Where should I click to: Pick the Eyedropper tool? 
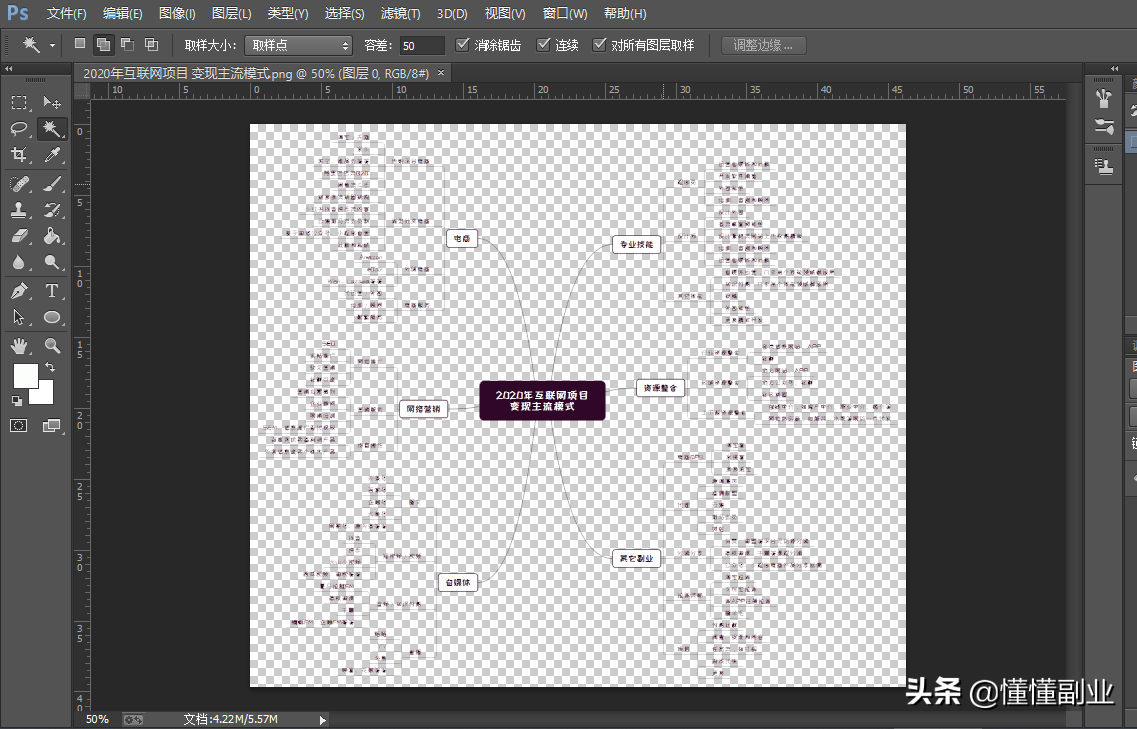(52, 155)
